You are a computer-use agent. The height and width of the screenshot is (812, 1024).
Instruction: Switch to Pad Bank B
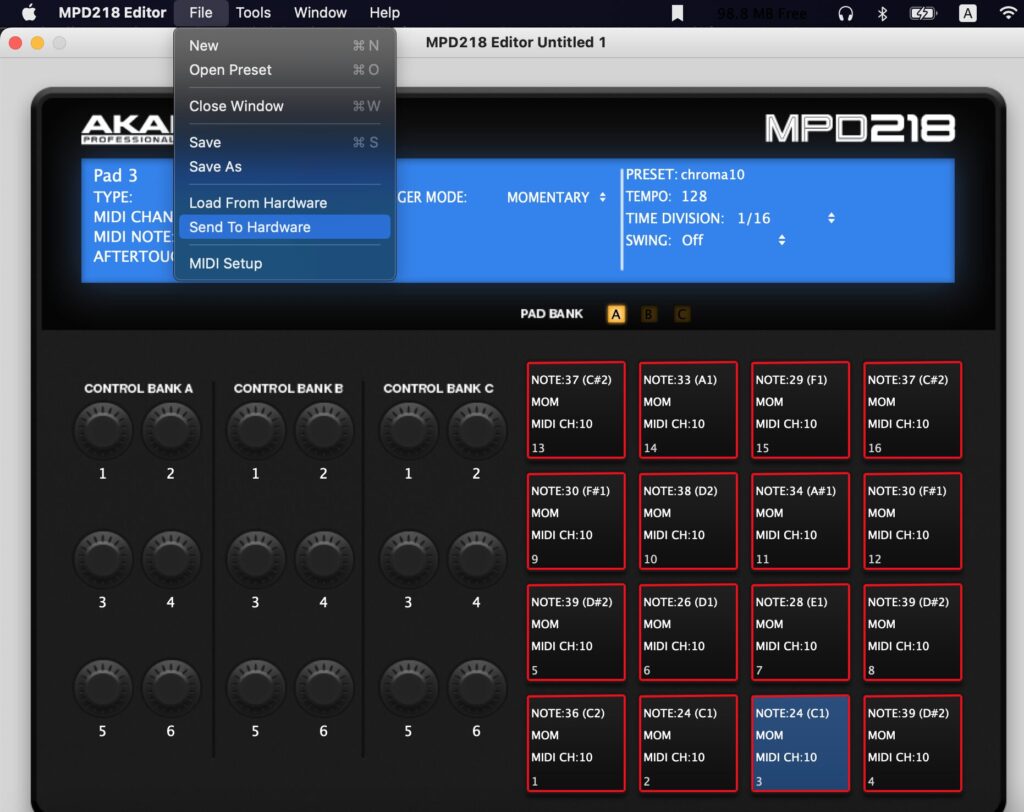pyautogui.click(x=648, y=314)
